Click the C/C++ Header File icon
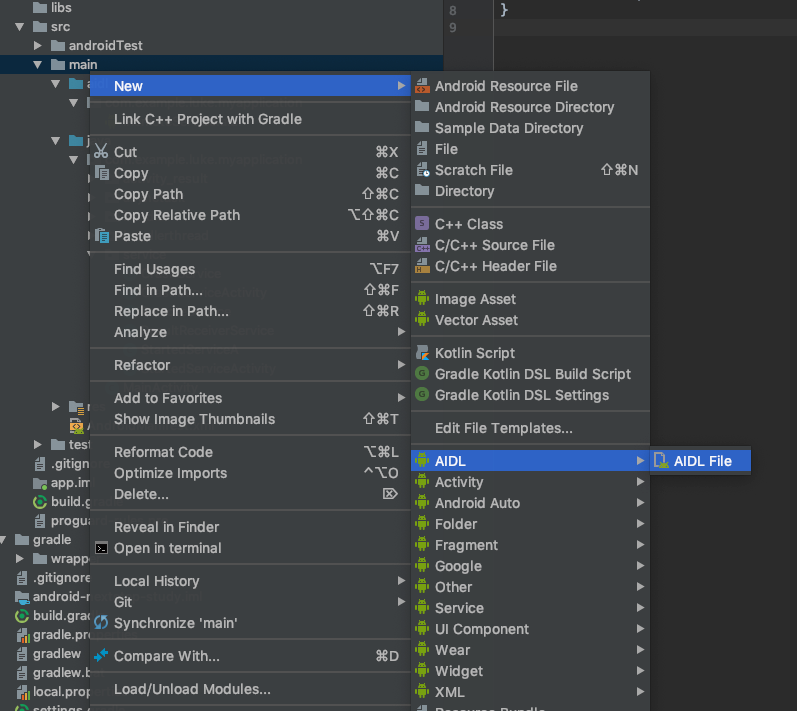 pyautogui.click(x=422, y=266)
